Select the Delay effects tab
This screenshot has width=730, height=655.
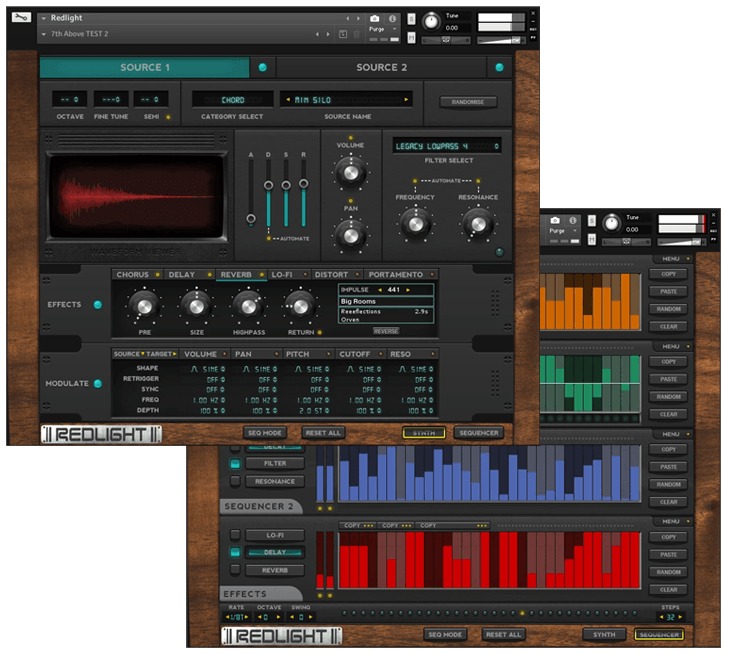182,274
